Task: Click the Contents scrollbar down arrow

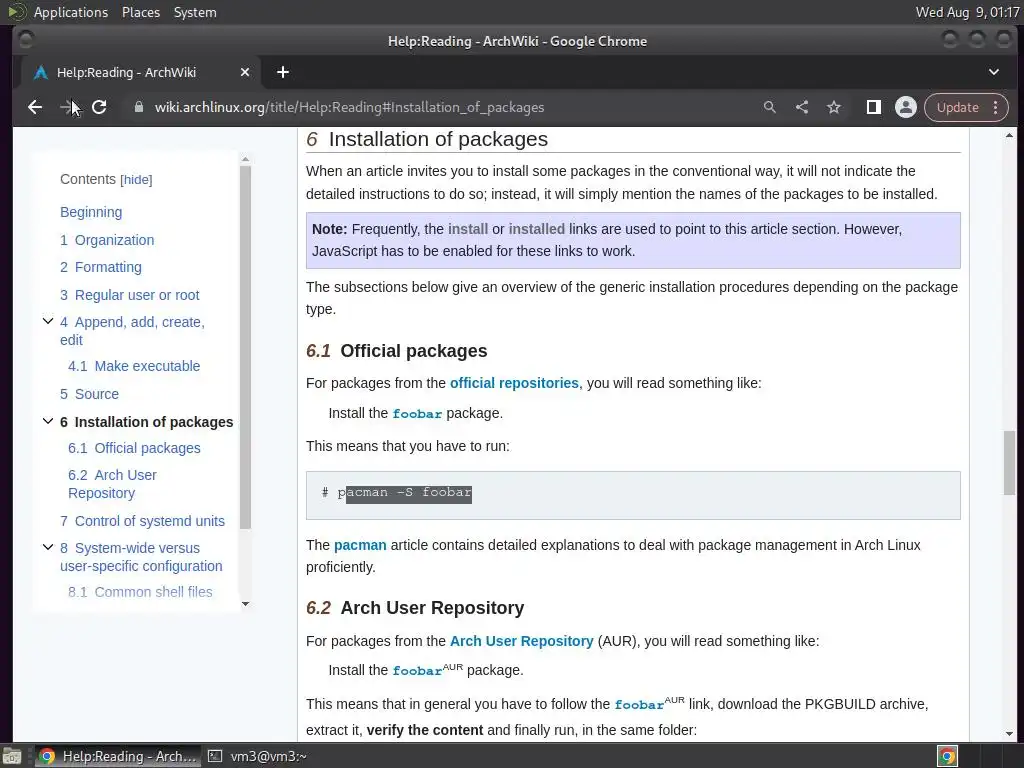Action: click(246, 604)
